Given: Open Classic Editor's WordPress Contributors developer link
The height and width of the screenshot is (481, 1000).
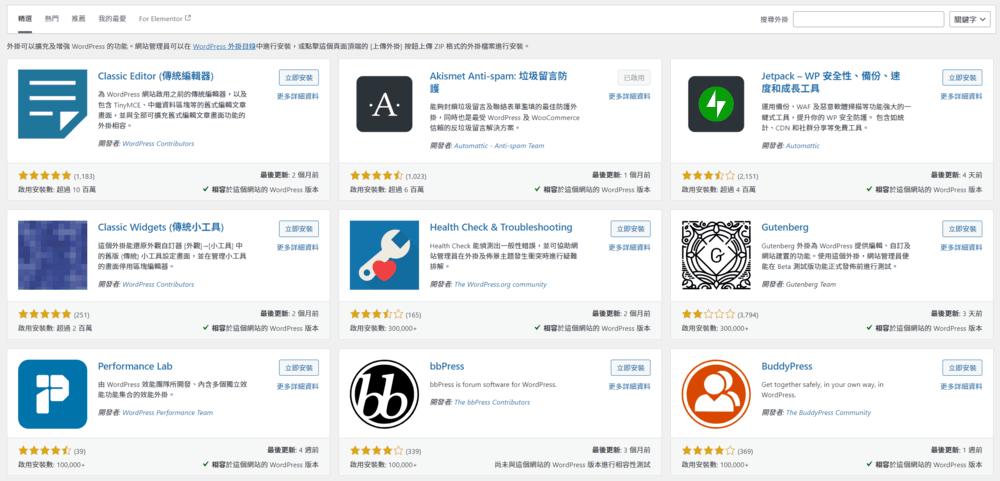Looking at the screenshot, I should [x=158, y=144].
